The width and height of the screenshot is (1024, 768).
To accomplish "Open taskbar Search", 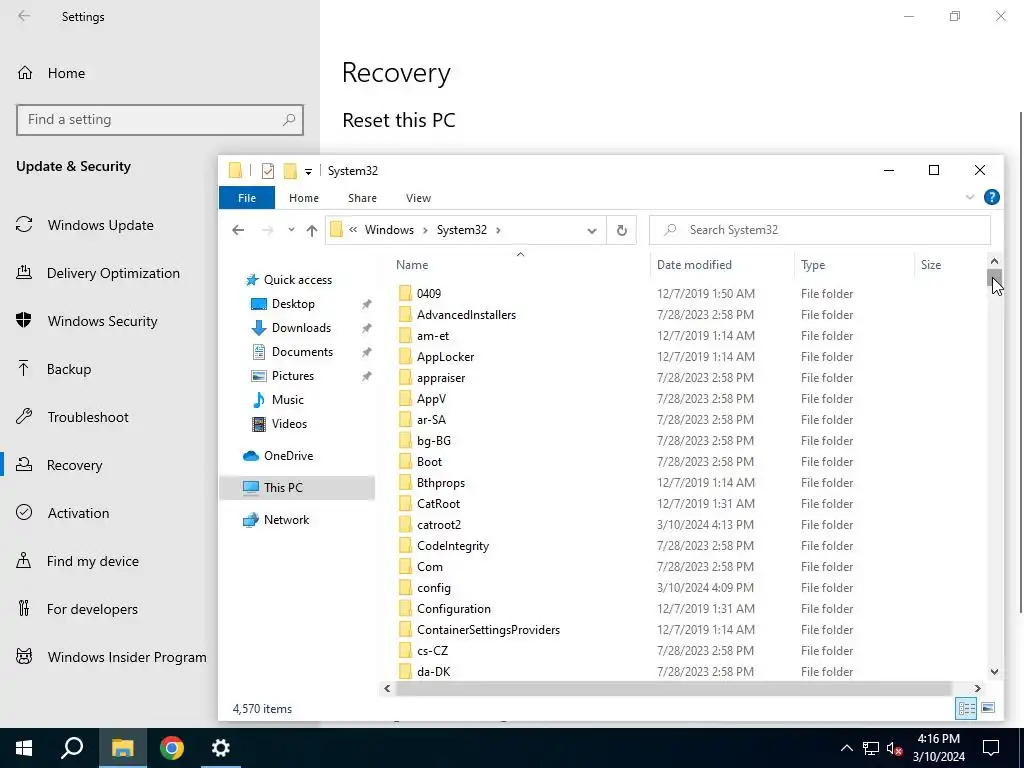I will pyautogui.click(x=72, y=748).
